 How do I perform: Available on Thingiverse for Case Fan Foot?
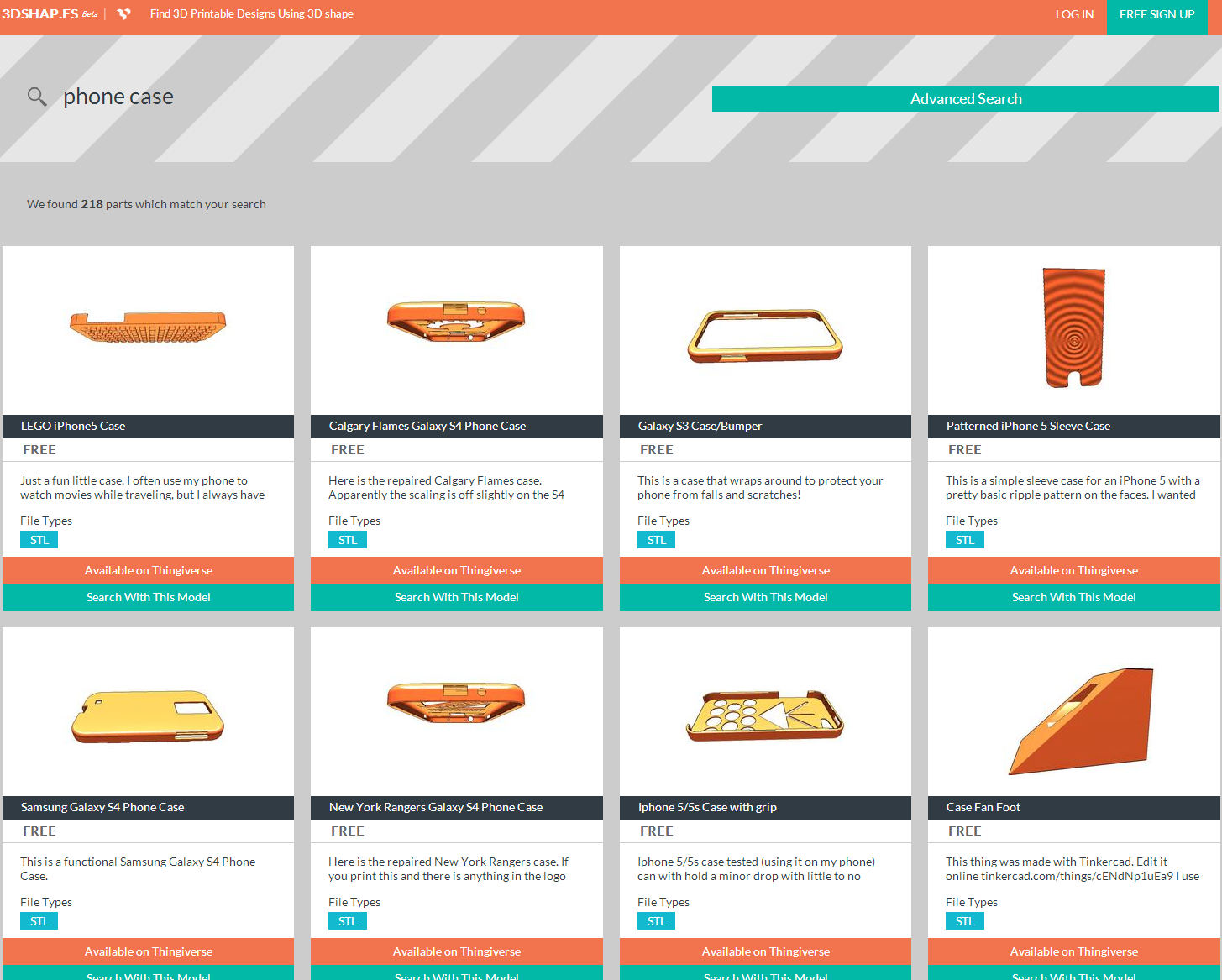1073,951
